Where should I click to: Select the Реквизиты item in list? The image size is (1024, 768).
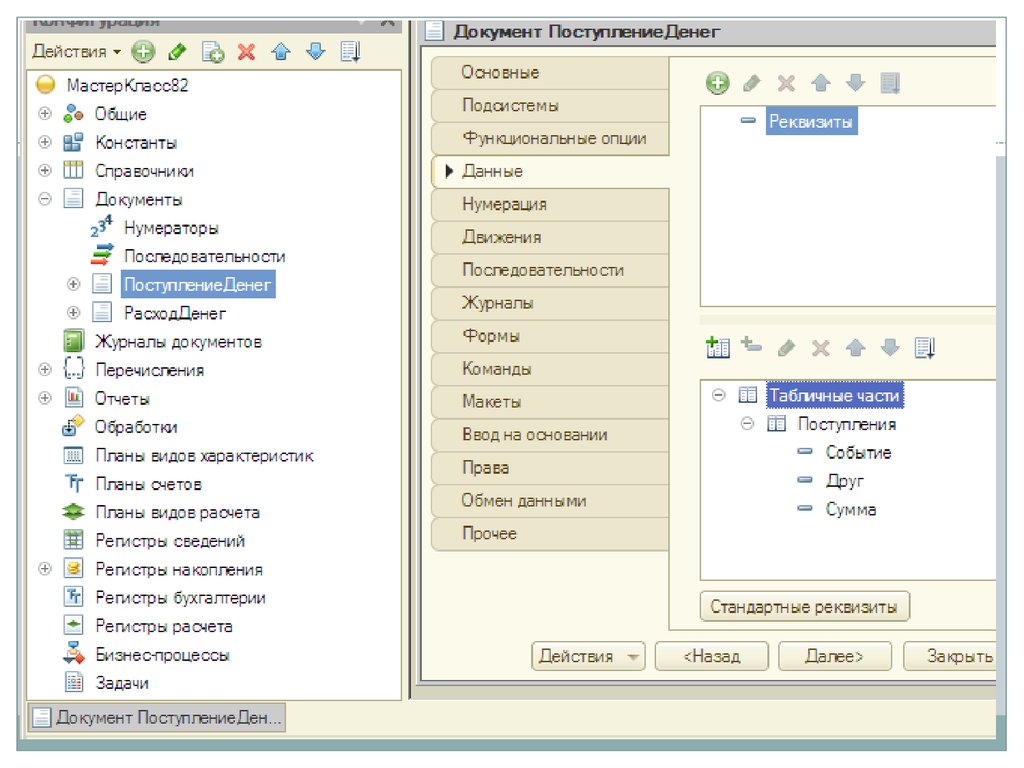pos(810,121)
